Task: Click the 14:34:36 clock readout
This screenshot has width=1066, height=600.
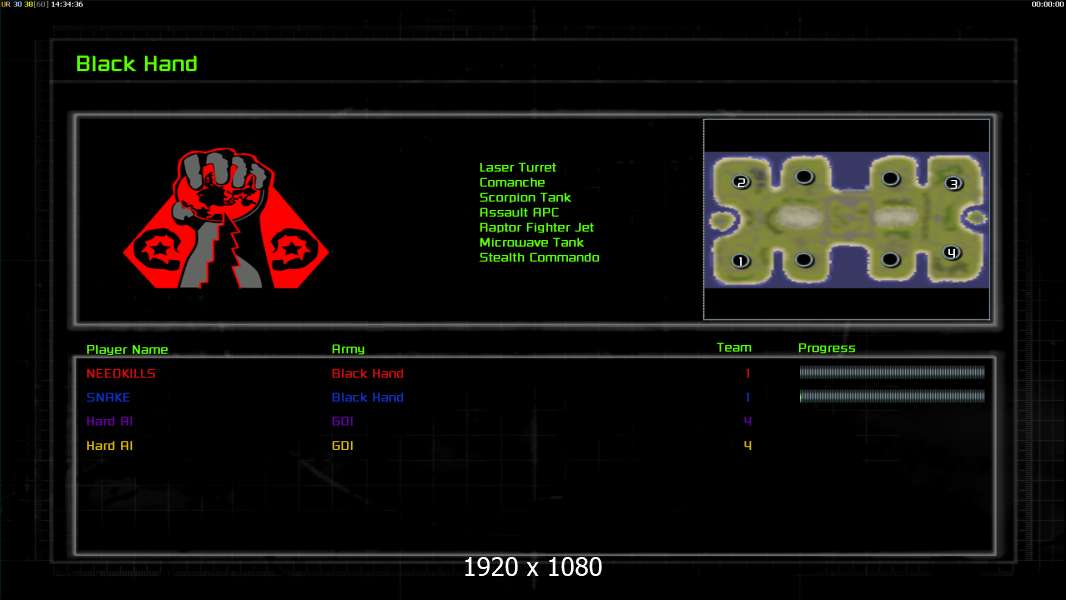Action: point(67,4)
